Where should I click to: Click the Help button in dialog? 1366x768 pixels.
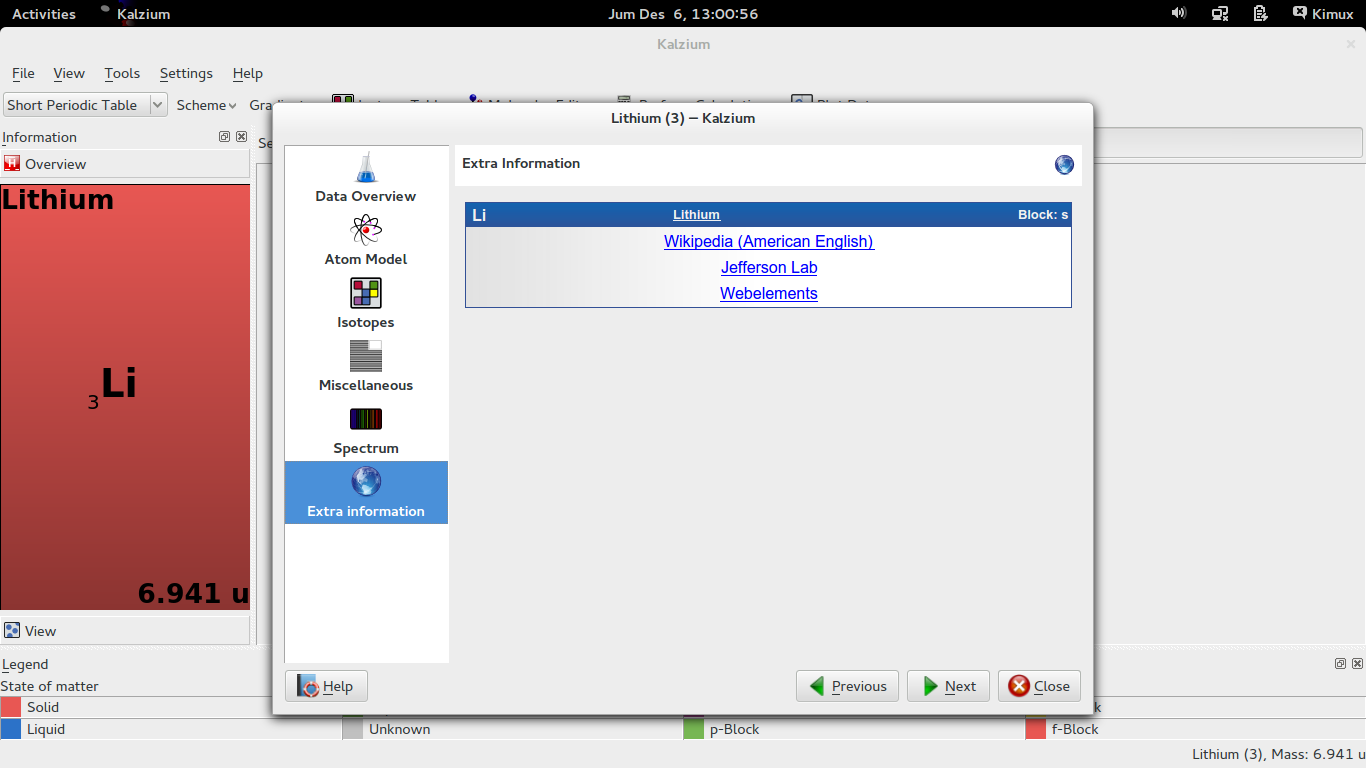(327, 686)
